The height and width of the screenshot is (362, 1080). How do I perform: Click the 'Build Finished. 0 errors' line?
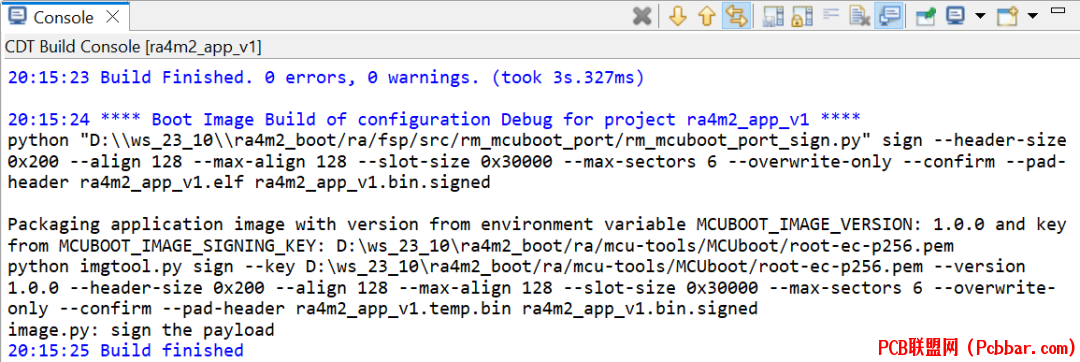click(326, 78)
